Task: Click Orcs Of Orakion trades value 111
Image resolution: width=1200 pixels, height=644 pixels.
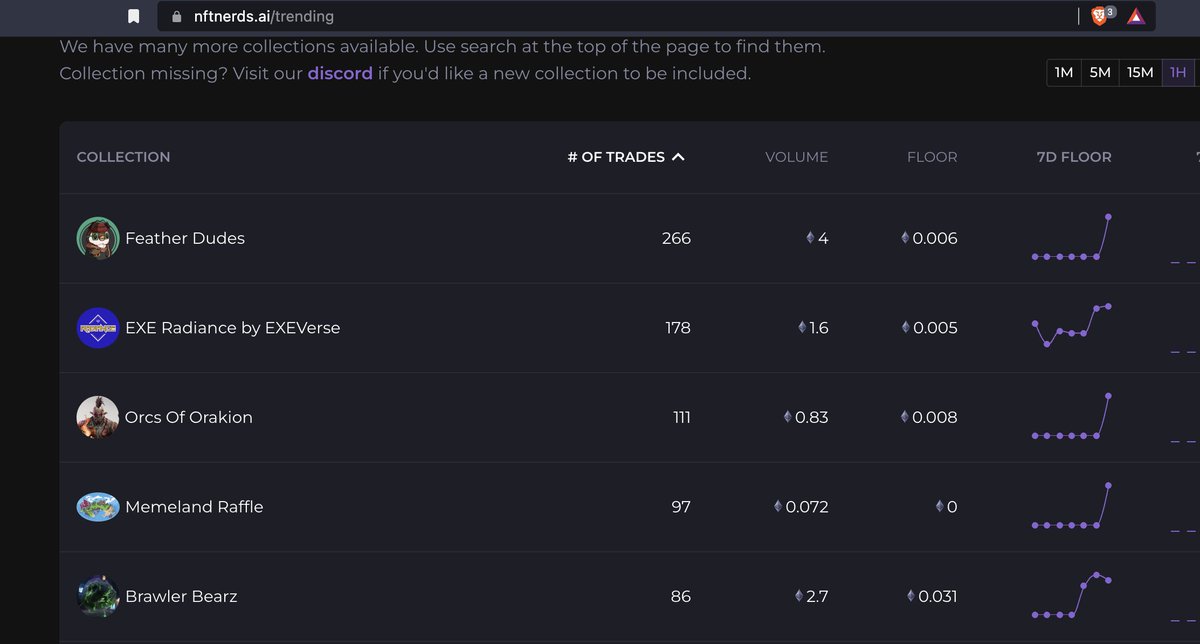Action: pyautogui.click(x=682, y=417)
